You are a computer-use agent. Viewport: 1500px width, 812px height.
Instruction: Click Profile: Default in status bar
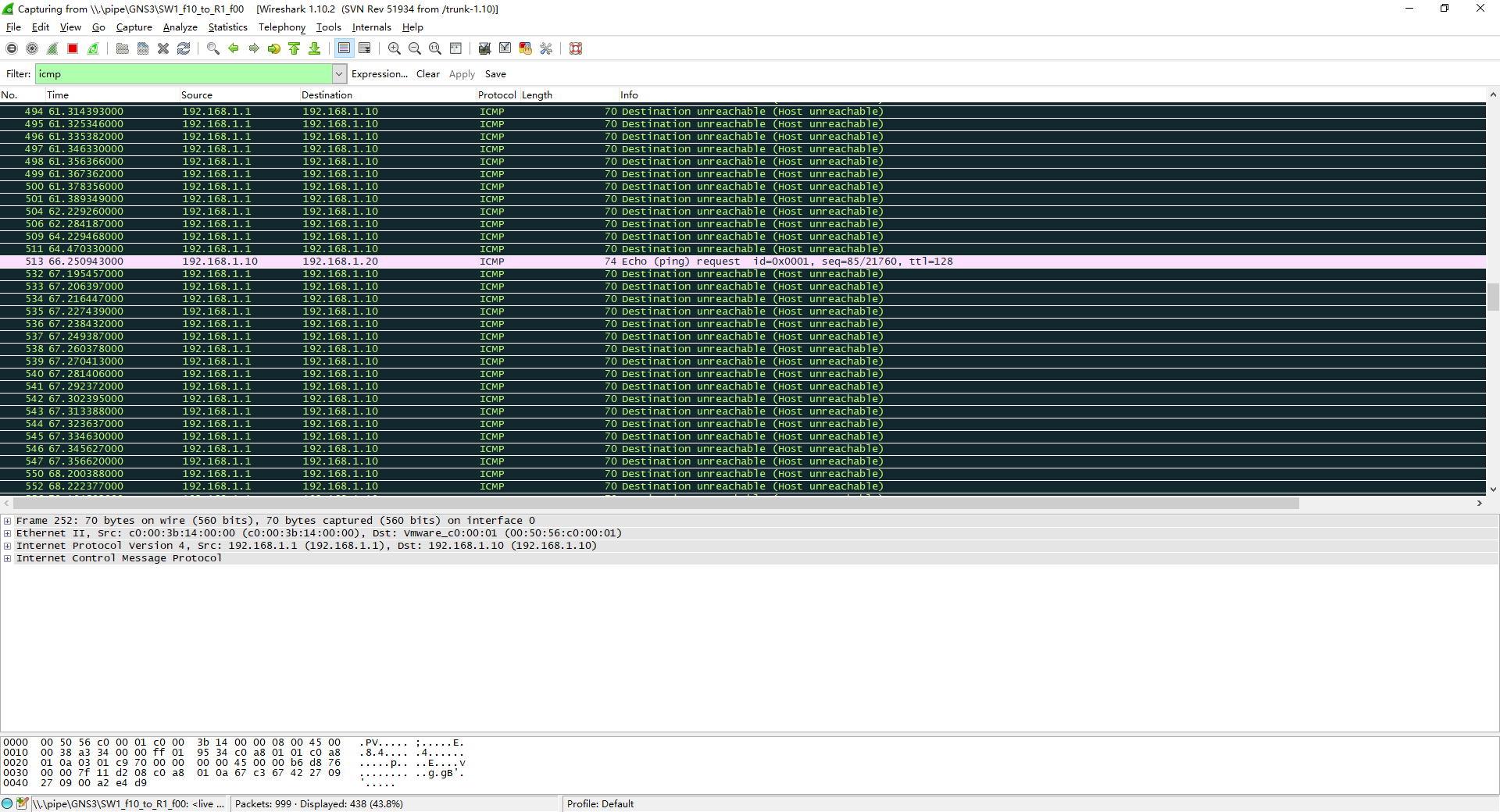[x=600, y=804]
